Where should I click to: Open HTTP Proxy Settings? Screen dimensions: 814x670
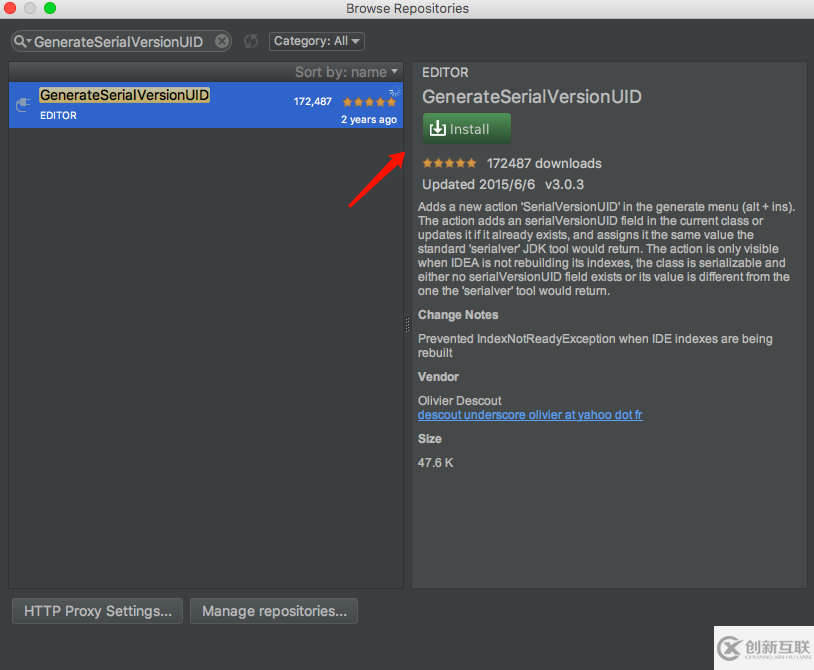(98, 611)
